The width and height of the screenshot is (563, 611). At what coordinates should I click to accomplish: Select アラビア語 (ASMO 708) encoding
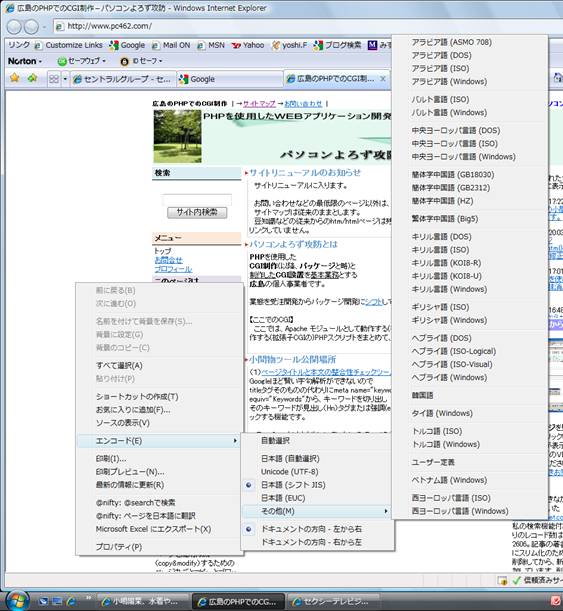[x=470, y=42]
